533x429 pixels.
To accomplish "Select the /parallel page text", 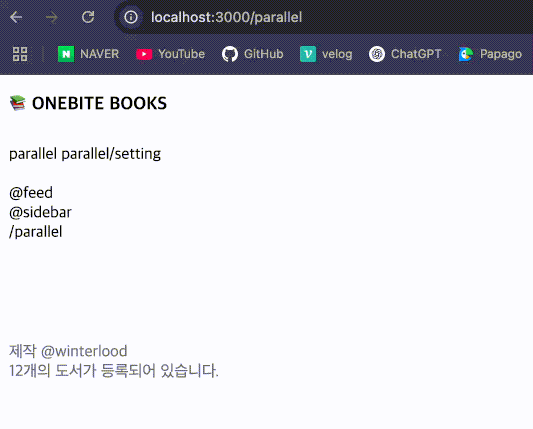I will 36,232.
